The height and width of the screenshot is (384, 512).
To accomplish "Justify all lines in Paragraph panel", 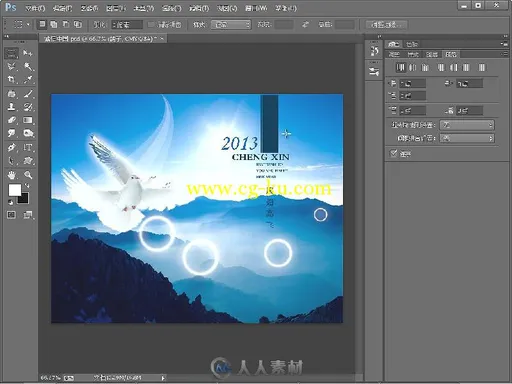I will pyautogui.click(x=482, y=68).
